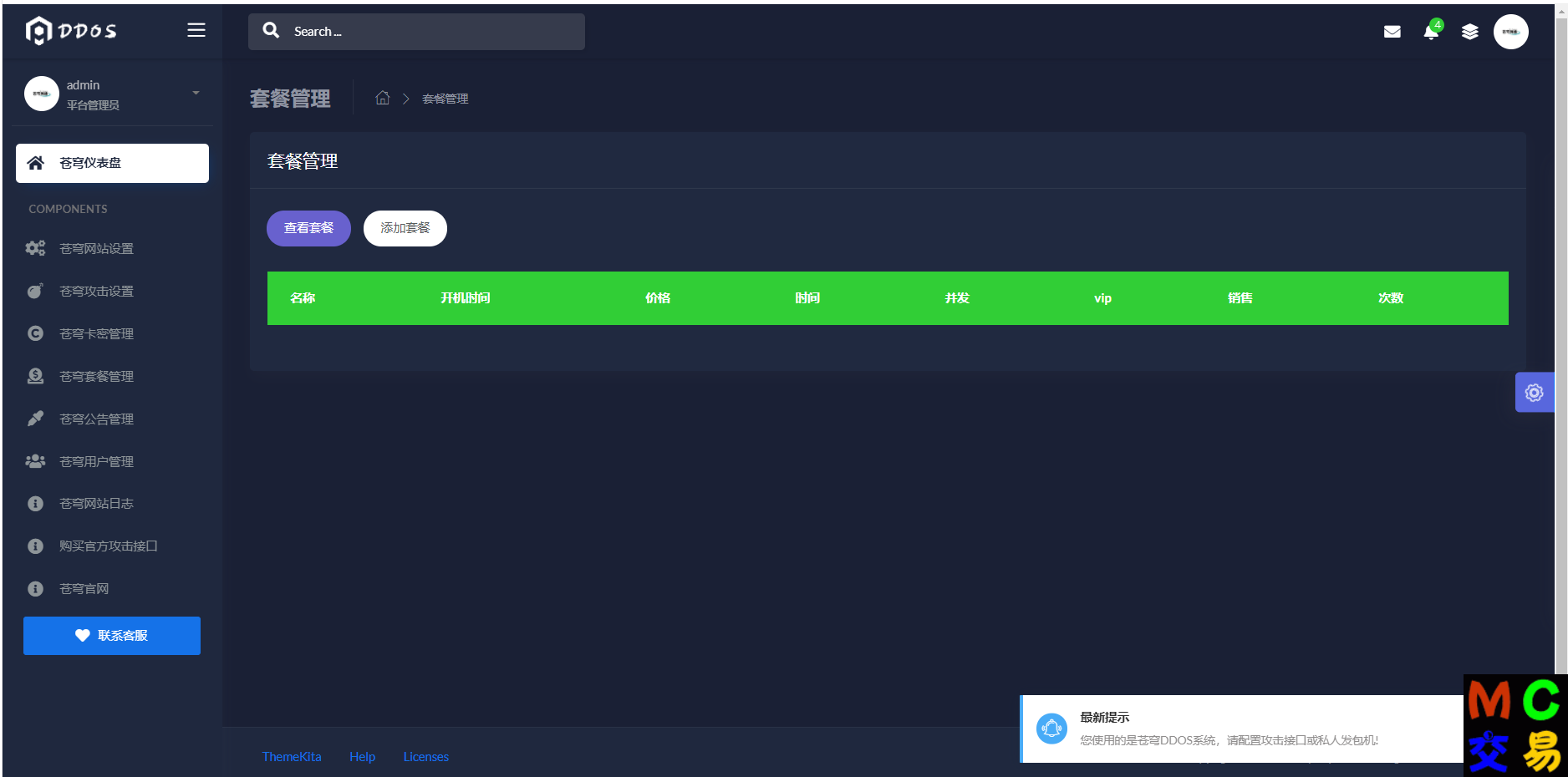Click the 套餐管理 breadcrumb text
1568x777 pixels.
[445, 99]
